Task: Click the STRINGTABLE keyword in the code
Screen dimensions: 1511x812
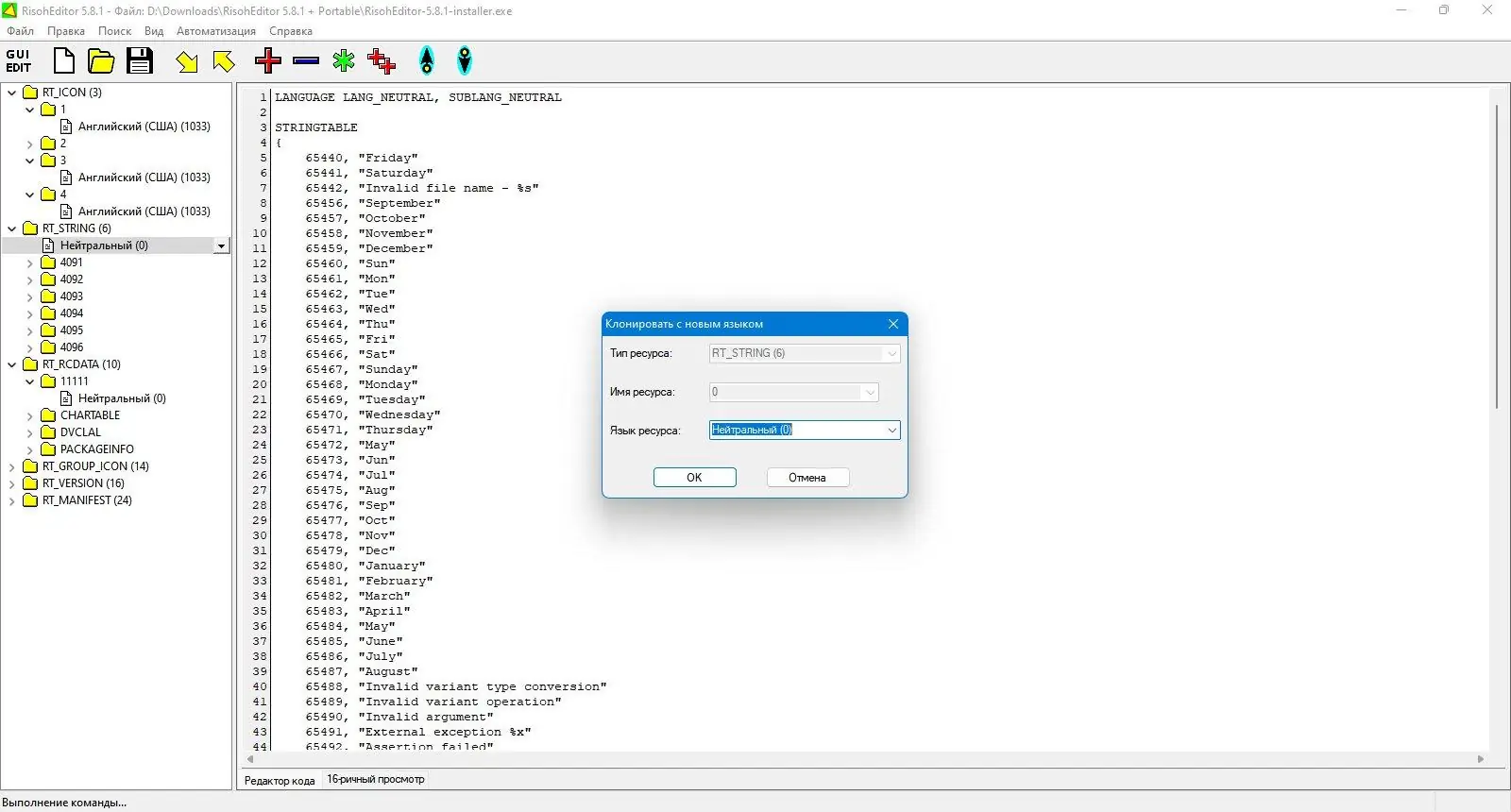Action: pyautogui.click(x=316, y=127)
